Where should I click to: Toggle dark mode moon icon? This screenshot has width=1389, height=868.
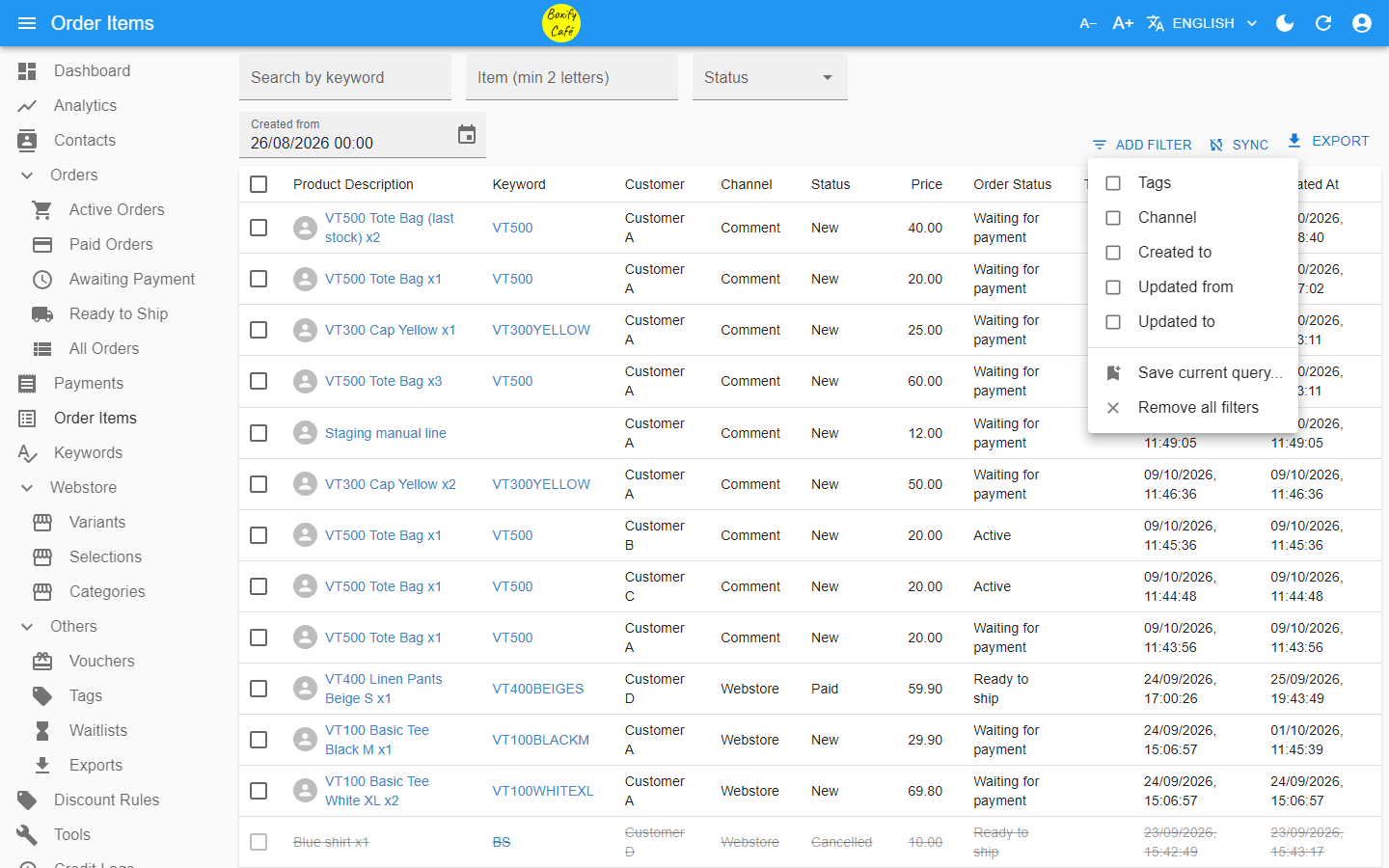(x=1285, y=23)
